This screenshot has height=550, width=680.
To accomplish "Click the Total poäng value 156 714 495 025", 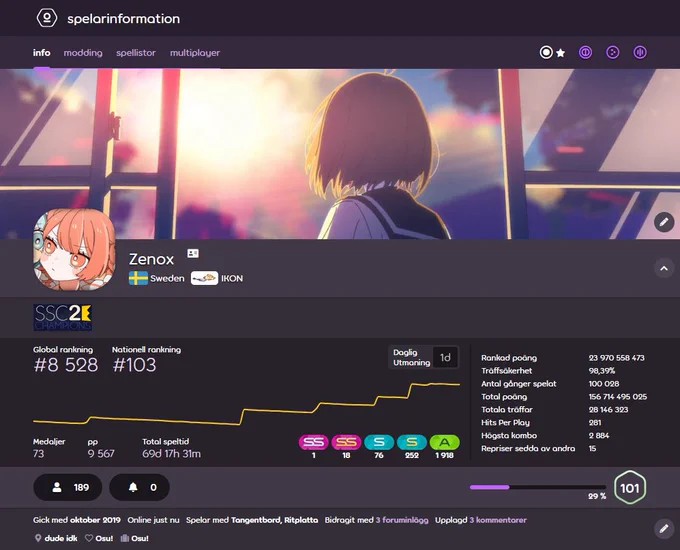I will click(x=618, y=397).
